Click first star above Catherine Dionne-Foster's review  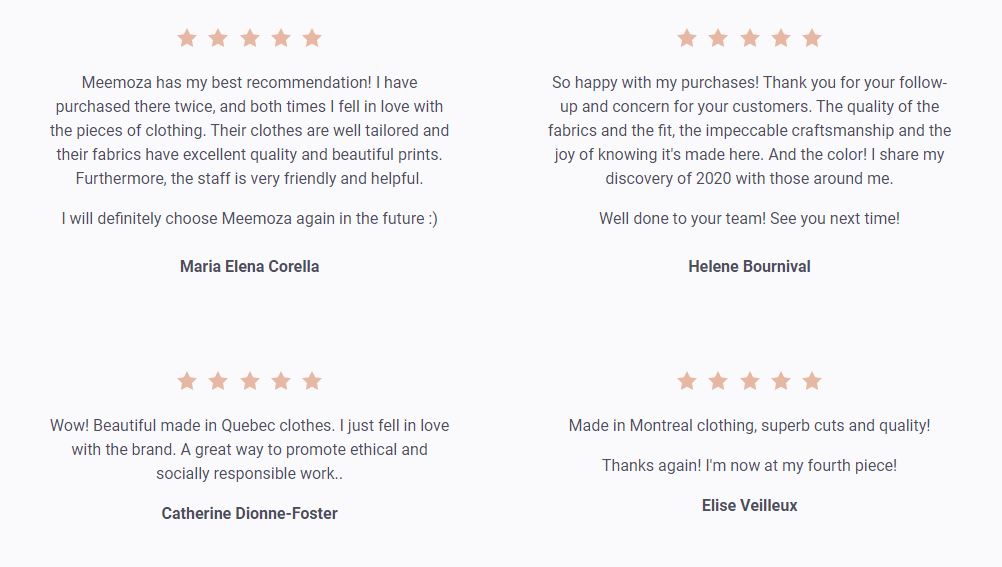point(187,381)
